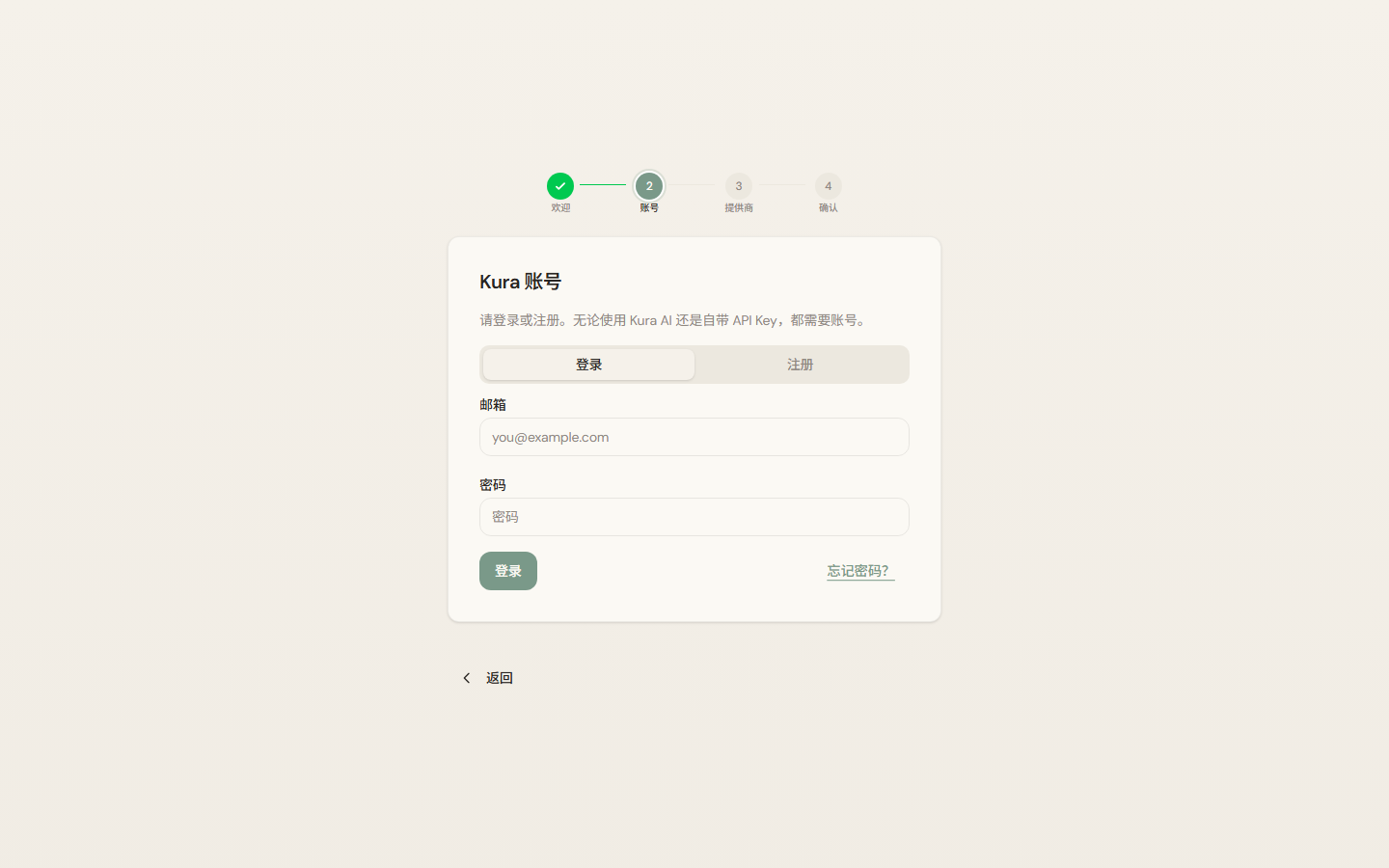The width and height of the screenshot is (1389, 868).
Task: Click the description text about Kura AI
Action: point(674,320)
